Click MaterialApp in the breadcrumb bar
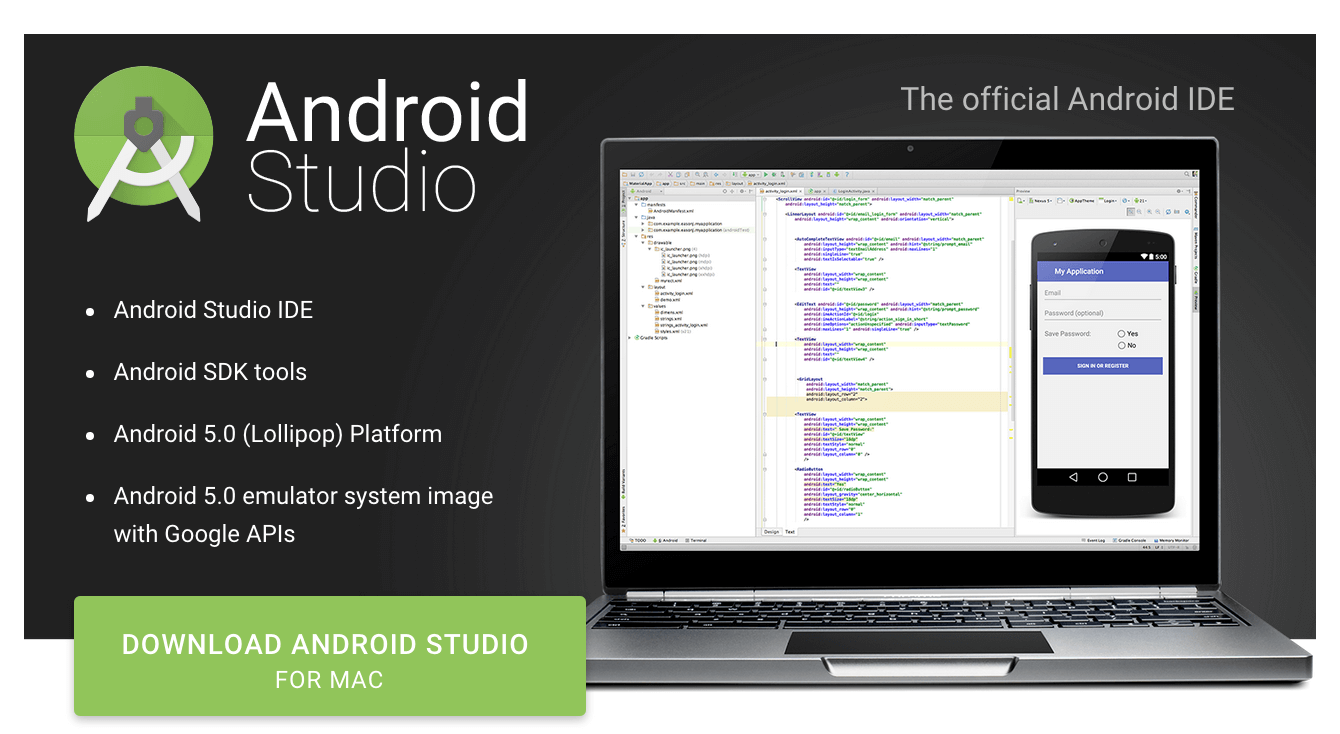 point(640,184)
